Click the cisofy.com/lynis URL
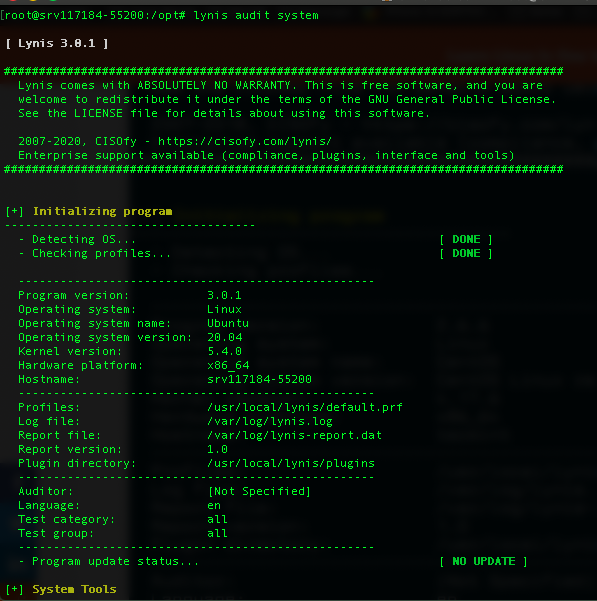597x601 pixels. click(244, 141)
